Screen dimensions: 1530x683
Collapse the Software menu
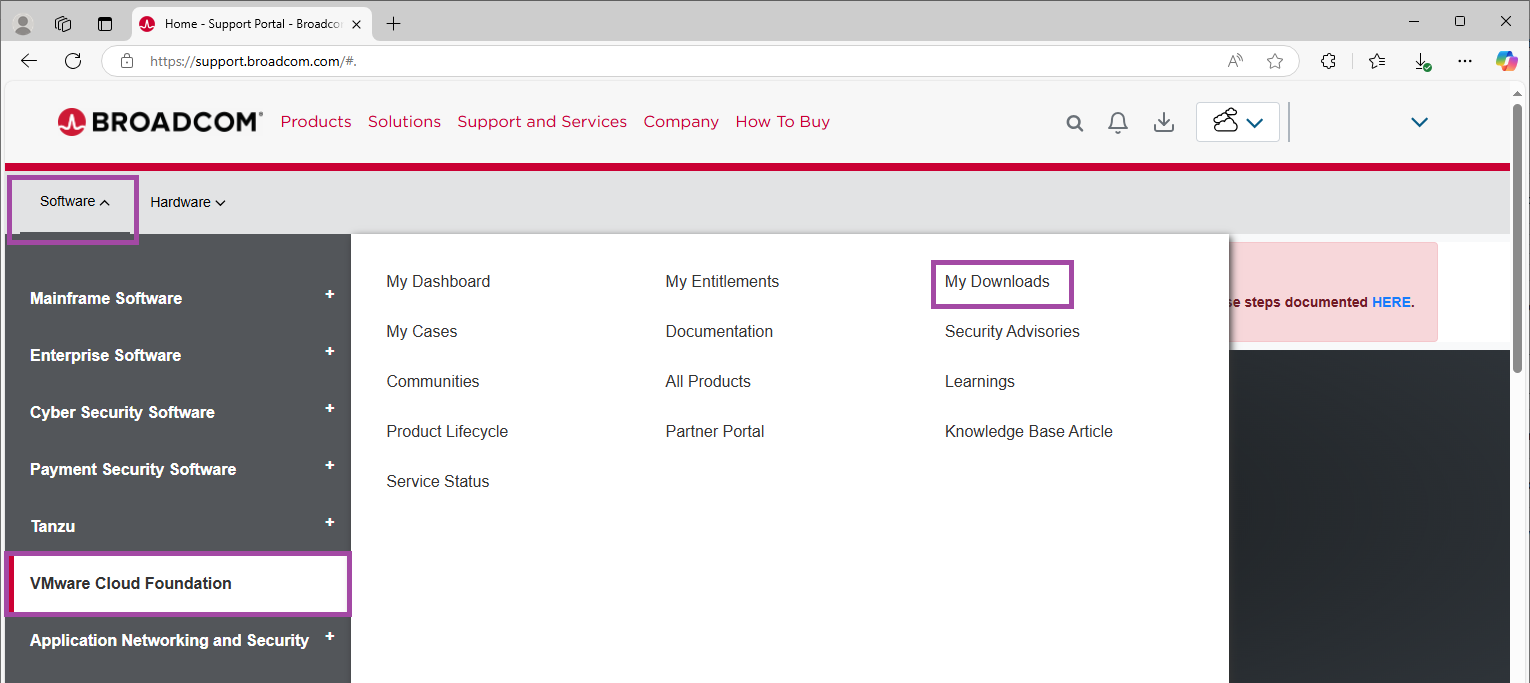[74, 202]
